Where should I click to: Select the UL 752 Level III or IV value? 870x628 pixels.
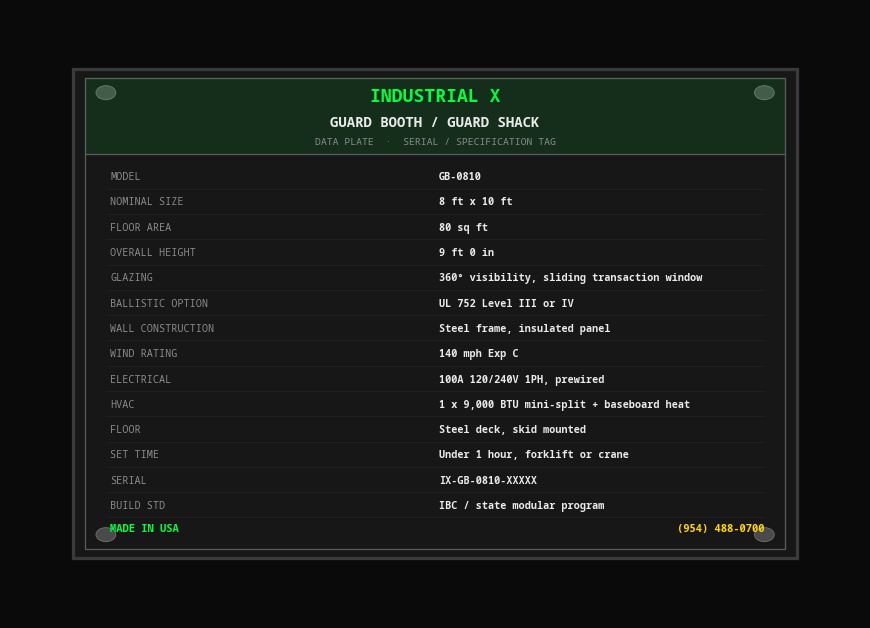[506, 303]
